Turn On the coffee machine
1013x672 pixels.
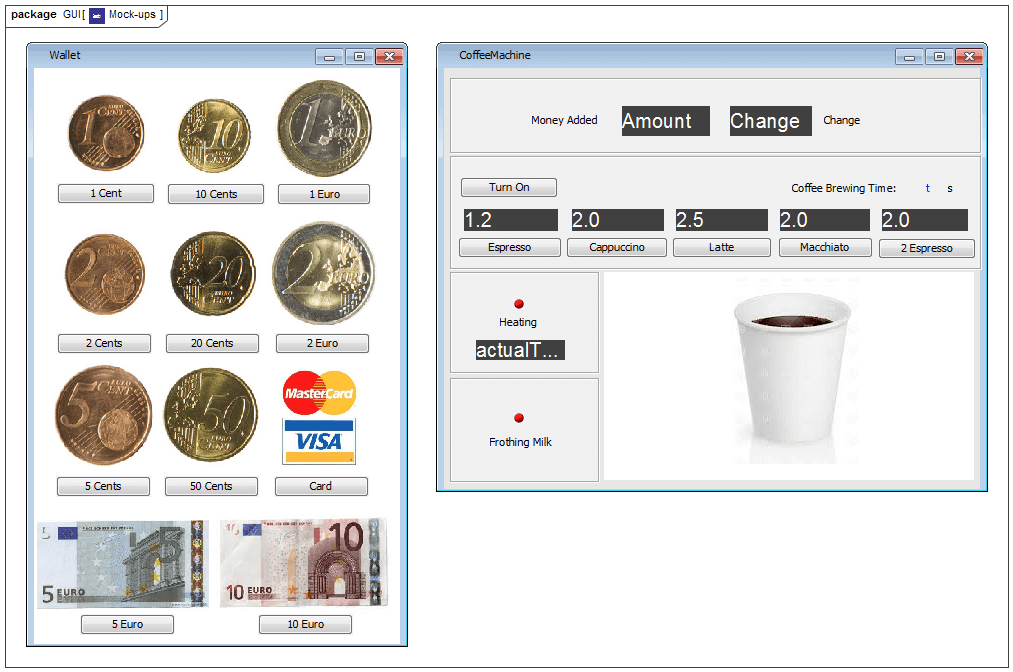tap(508, 187)
